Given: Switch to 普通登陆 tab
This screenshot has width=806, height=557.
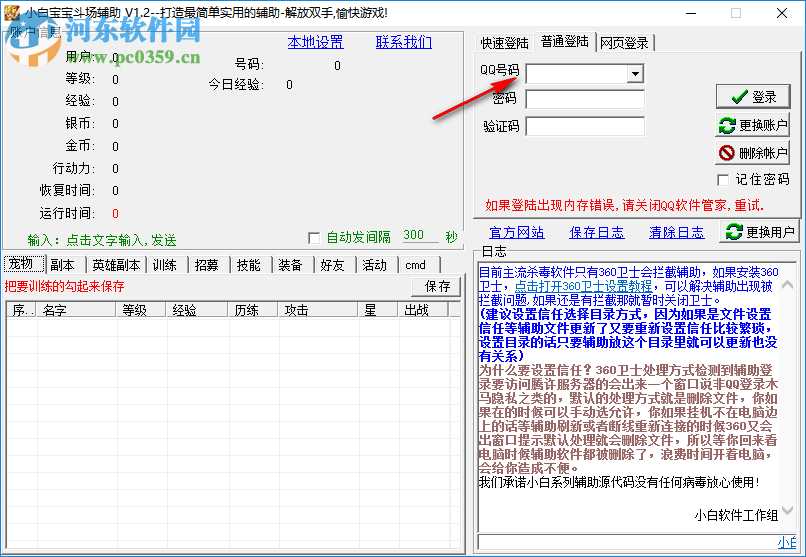Looking at the screenshot, I should [x=564, y=42].
